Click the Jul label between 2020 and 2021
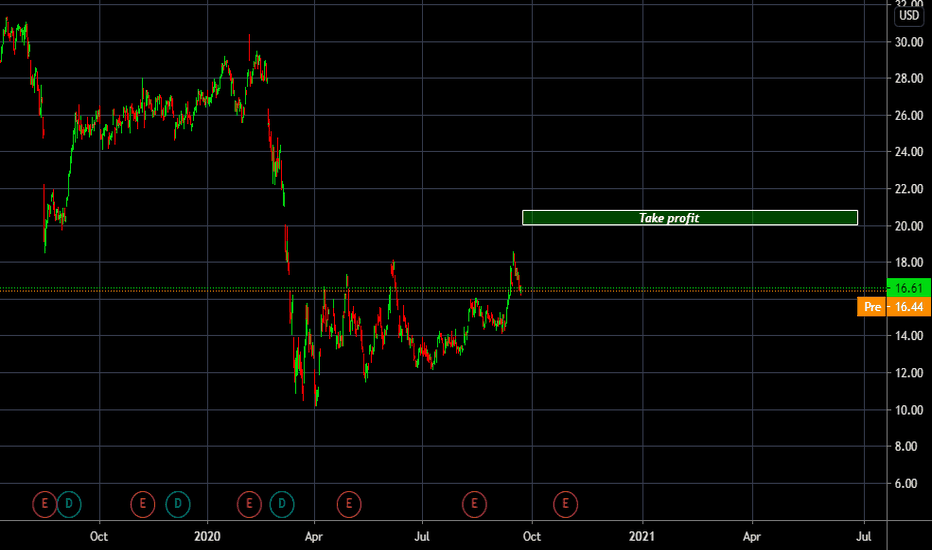This screenshot has width=932, height=550. point(422,536)
